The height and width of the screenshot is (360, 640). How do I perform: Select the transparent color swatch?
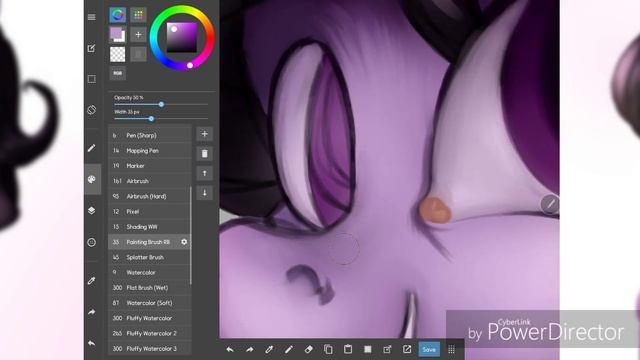coord(118,54)
